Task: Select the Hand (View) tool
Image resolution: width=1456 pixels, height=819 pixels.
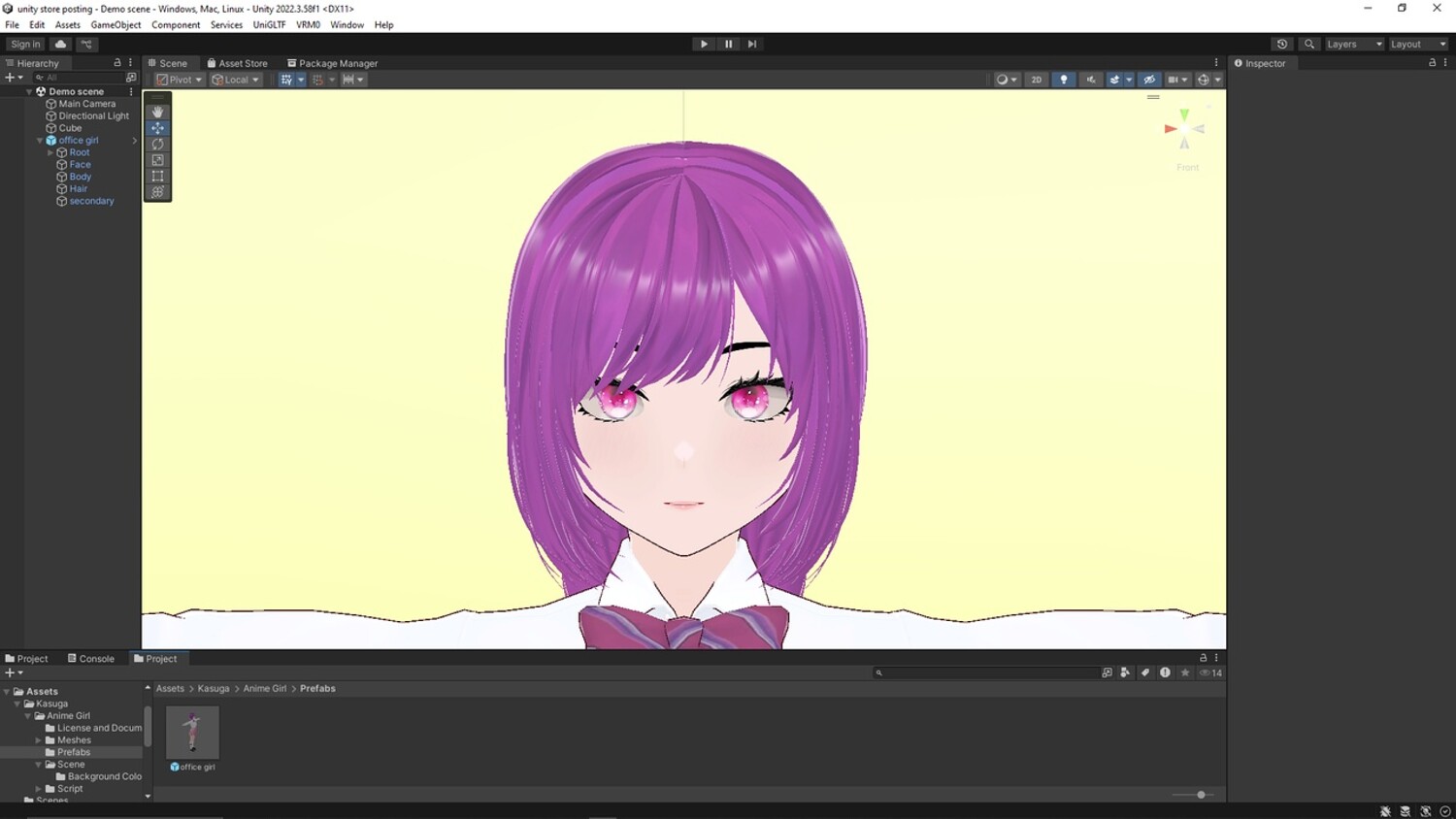Action: (x=157, y=112)
